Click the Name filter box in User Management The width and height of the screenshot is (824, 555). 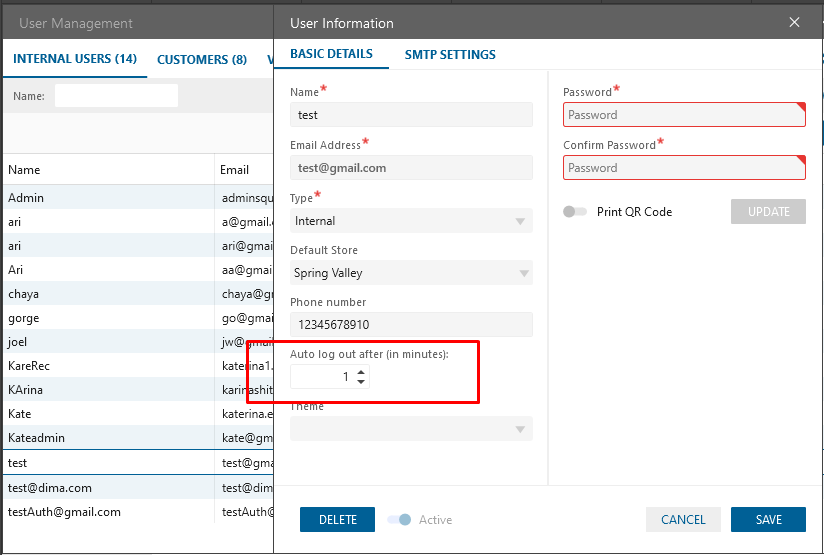[x=116, y=96]
